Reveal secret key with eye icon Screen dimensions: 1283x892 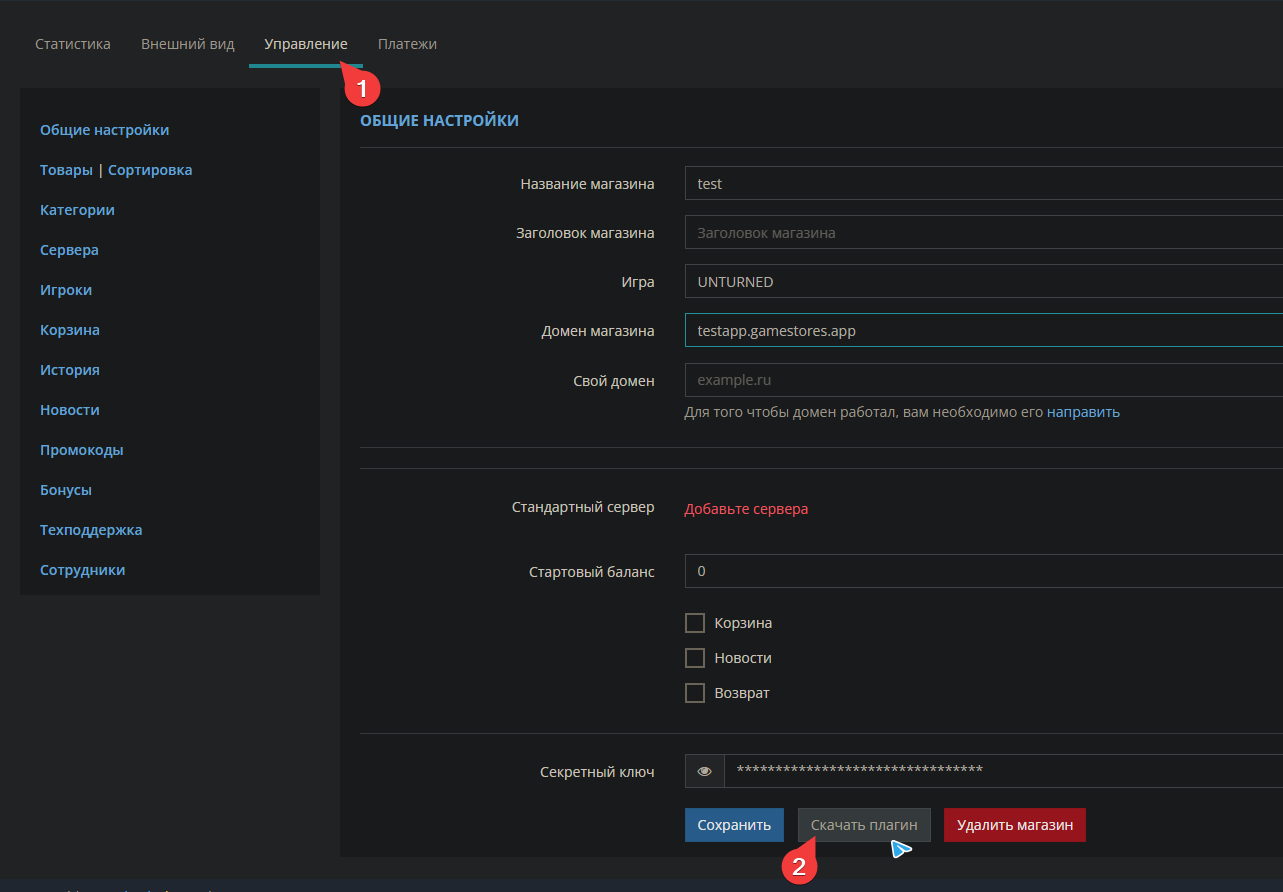(705, 771)
